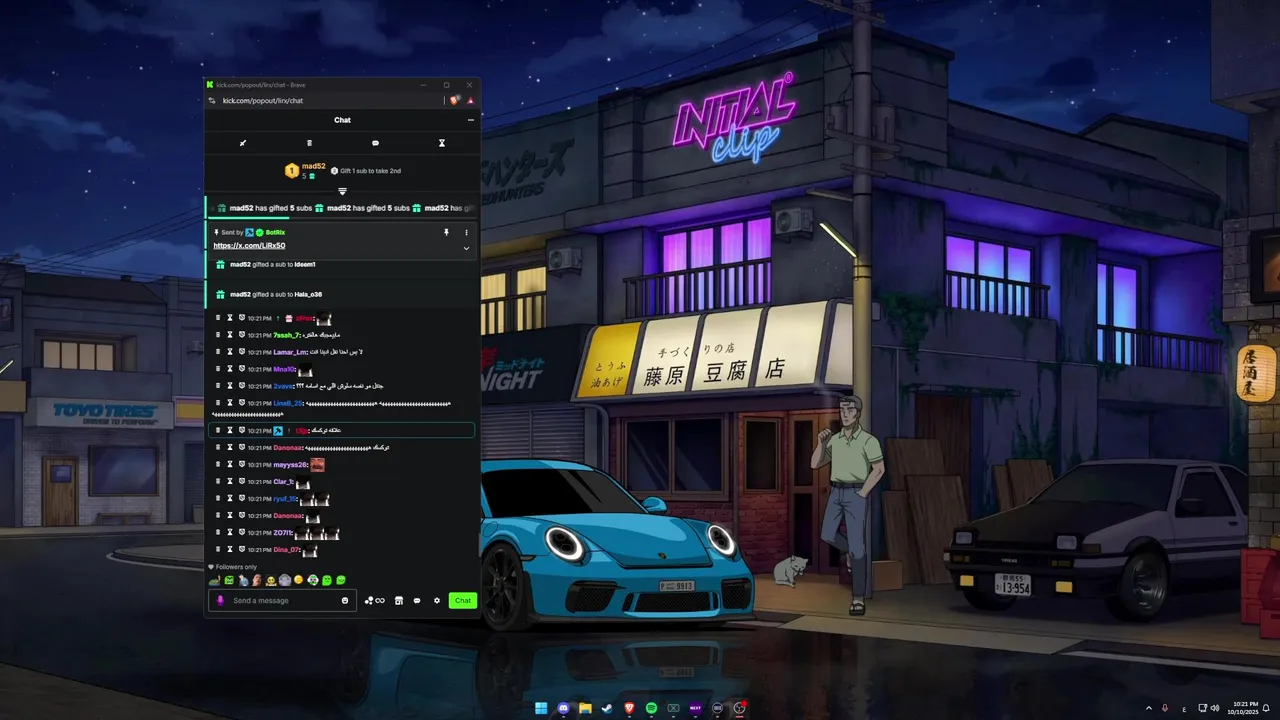The image size is (1280, 720).
Task: Delete the message from 2vava
Action: click(x=218, y=386)
